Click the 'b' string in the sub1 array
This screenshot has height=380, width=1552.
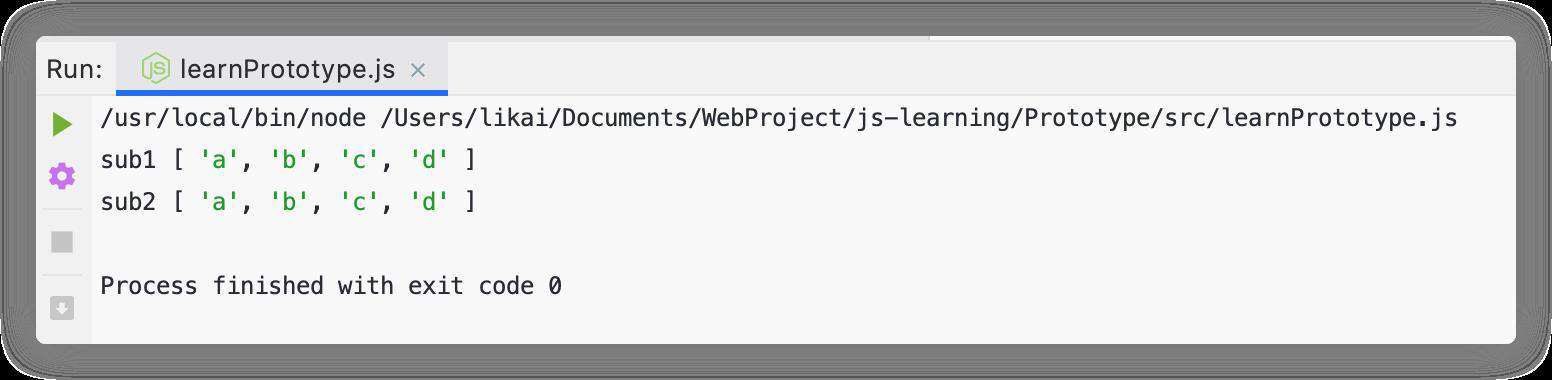click(x=290, y=160)
